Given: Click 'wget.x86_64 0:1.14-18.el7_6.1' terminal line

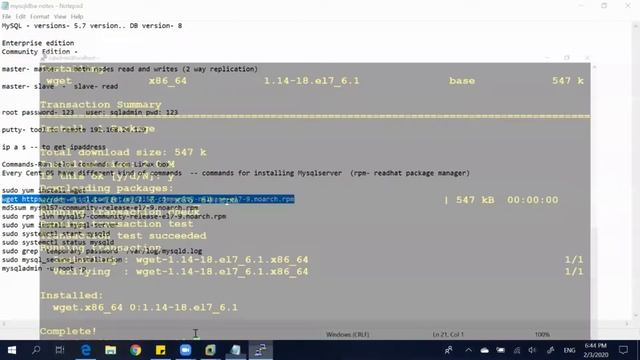Looking at the screenshot, I should coord(145,307).
